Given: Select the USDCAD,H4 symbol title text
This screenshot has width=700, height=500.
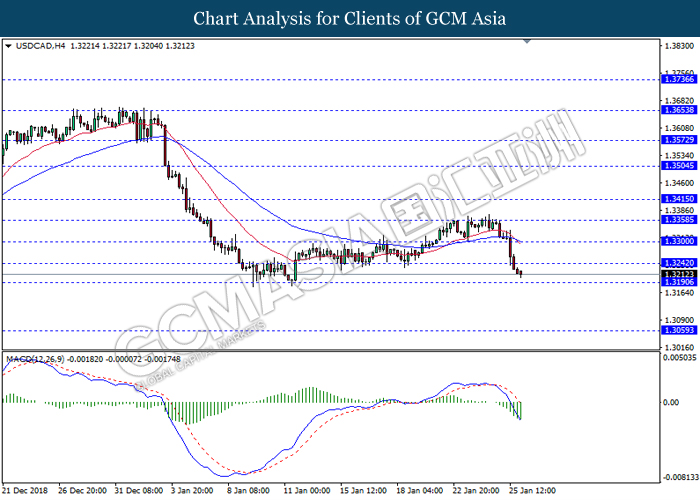Looking at the screenshot, I should pyautogui.click(x=40, y=46).
